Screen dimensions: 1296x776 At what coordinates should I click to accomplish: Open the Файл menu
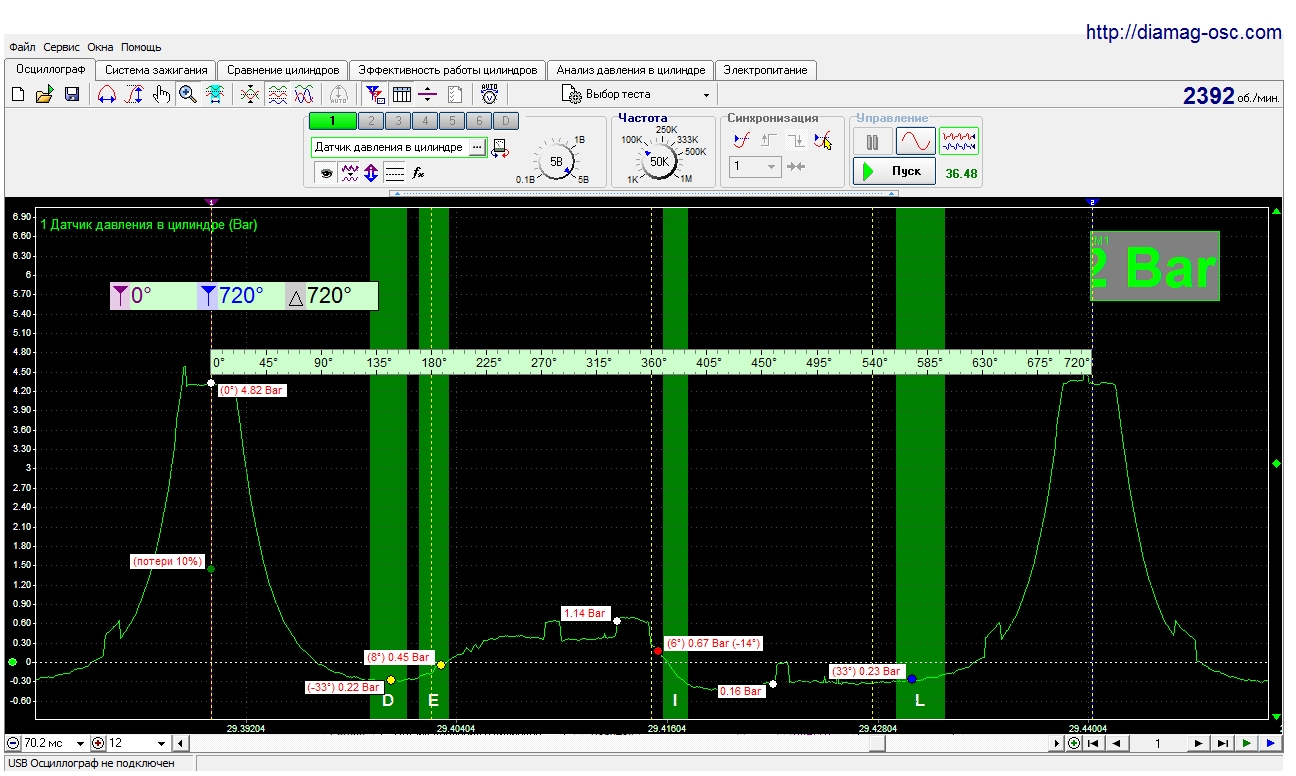21,47
